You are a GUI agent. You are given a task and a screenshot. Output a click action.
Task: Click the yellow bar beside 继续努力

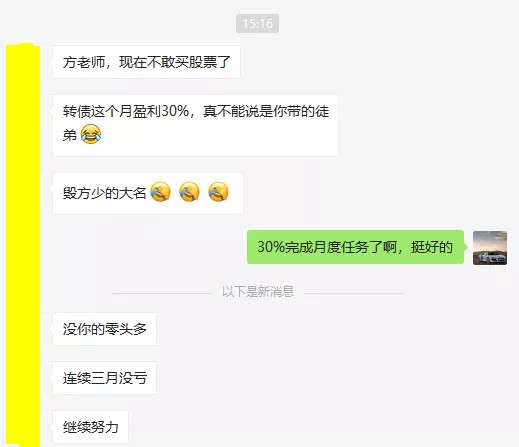(x=23, y=427)
